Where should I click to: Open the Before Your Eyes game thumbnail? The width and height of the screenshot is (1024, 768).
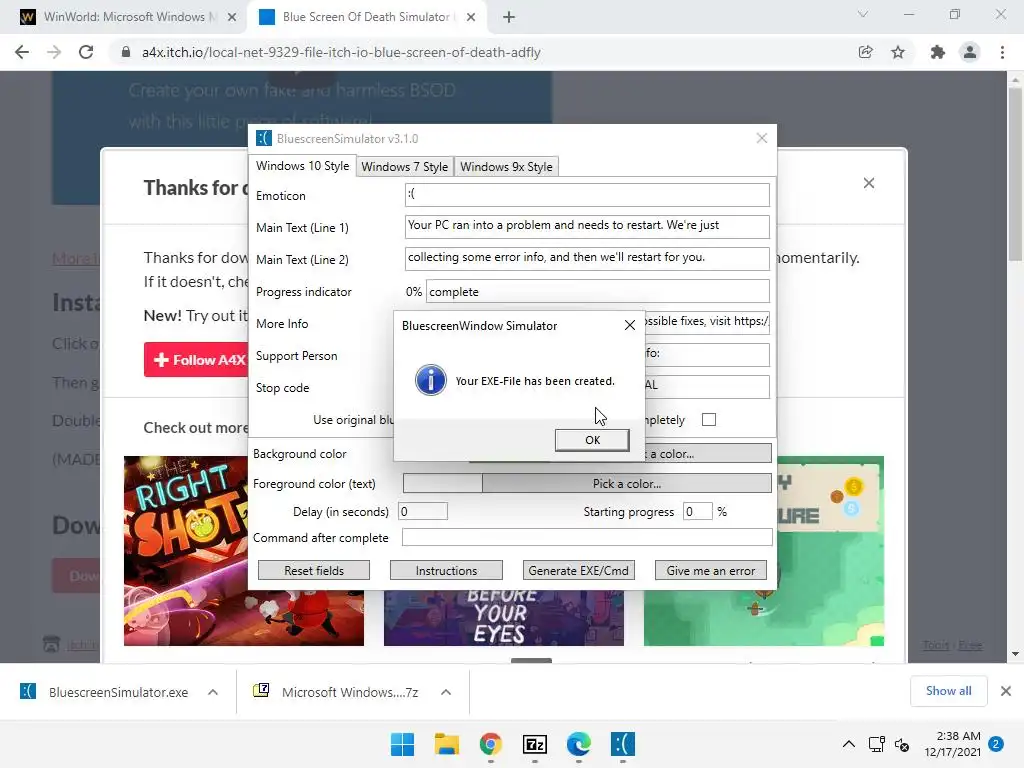click(504, 618)
